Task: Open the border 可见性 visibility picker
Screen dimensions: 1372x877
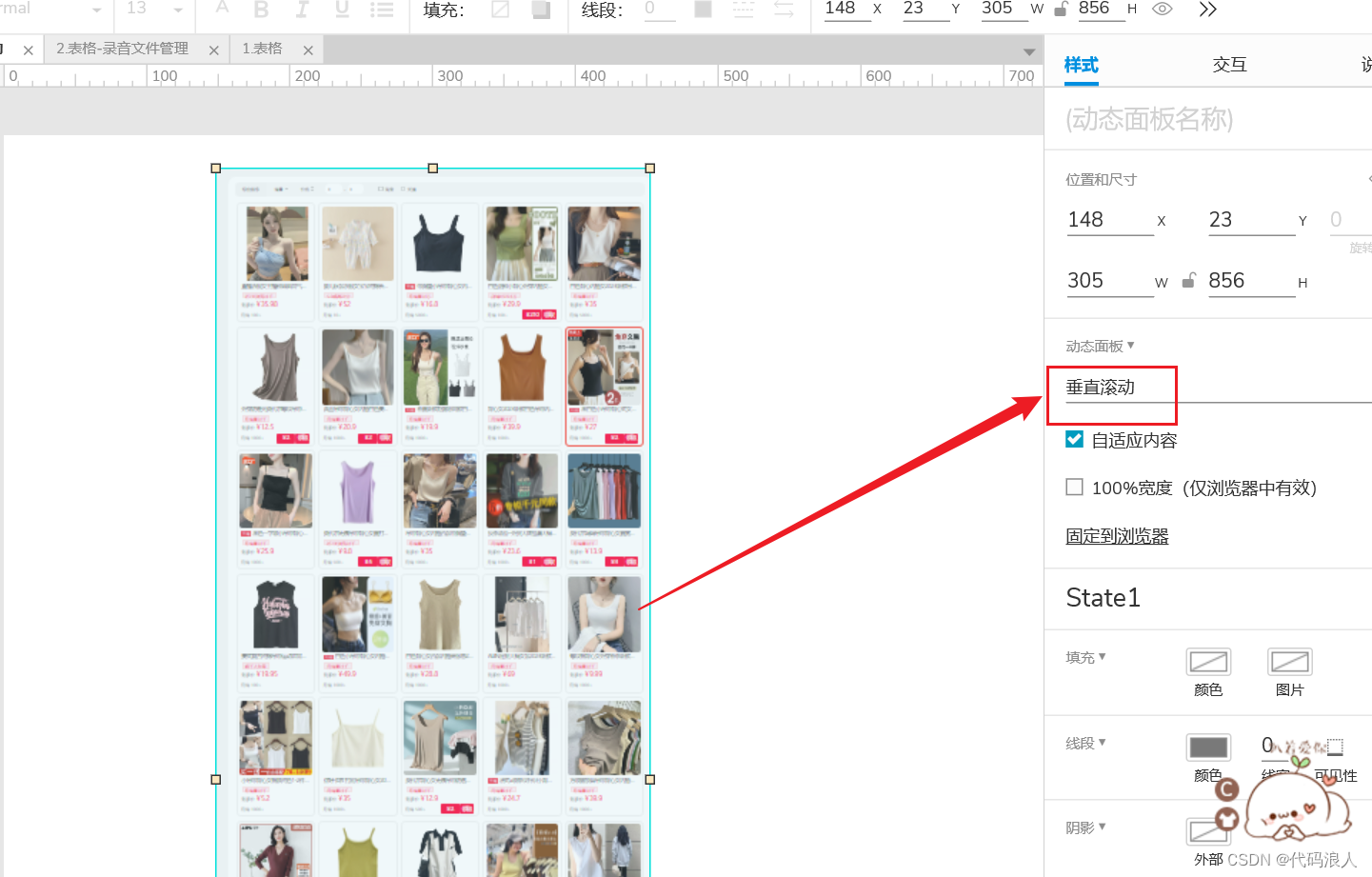Action: click(x=1335, y=747)
